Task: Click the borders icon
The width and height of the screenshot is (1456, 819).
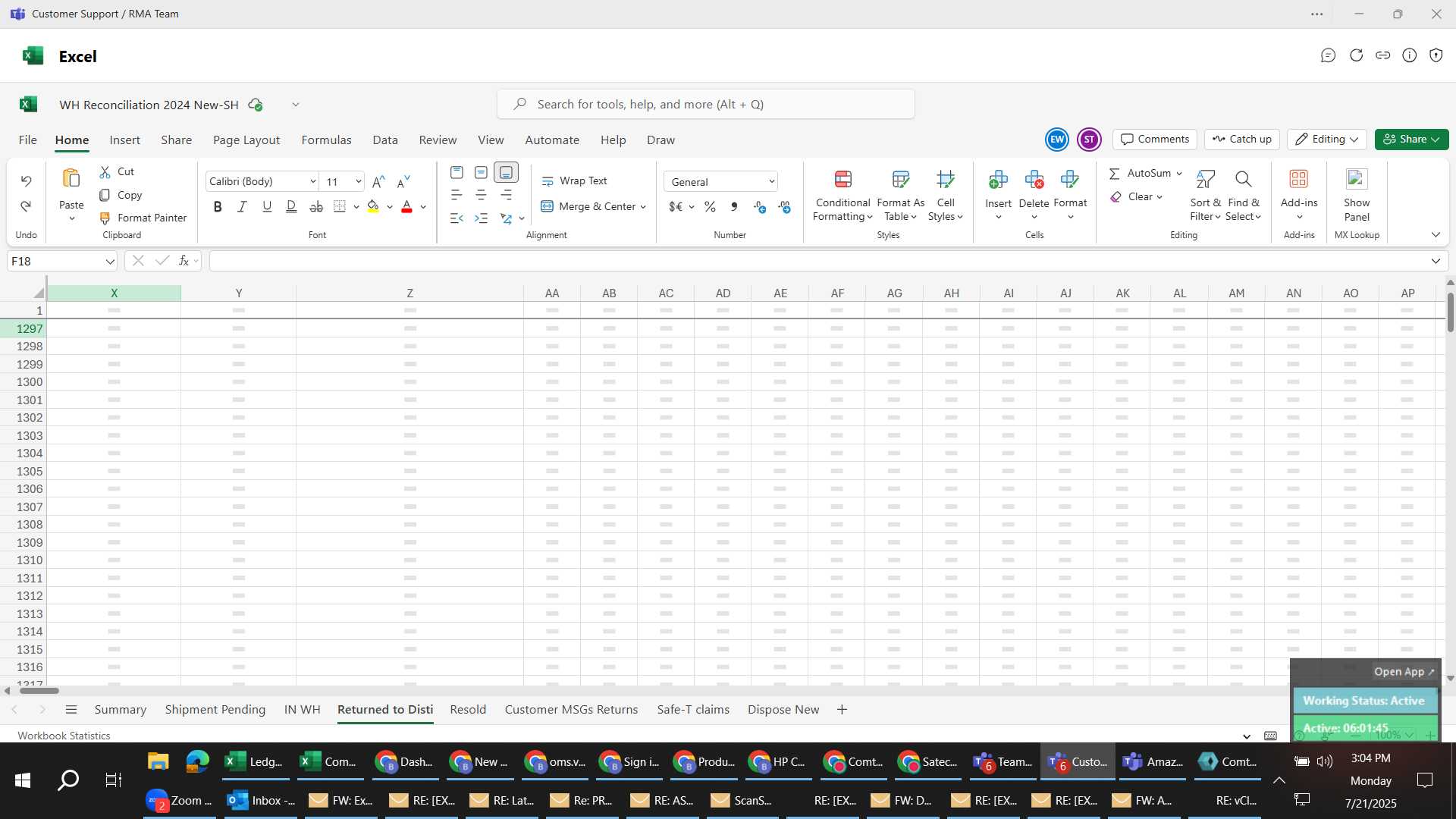Action: click(x=340, y=206)
